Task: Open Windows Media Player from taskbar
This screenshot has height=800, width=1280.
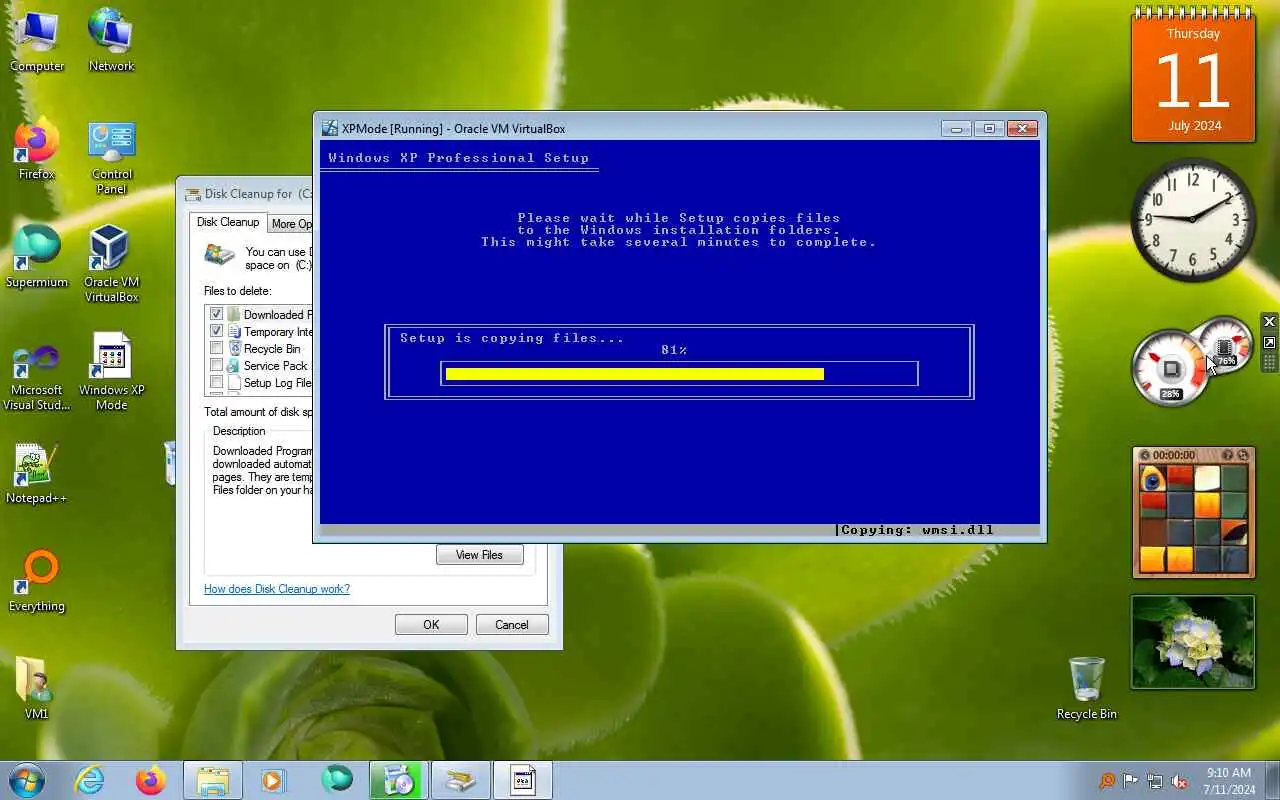Action: point(273,780)
